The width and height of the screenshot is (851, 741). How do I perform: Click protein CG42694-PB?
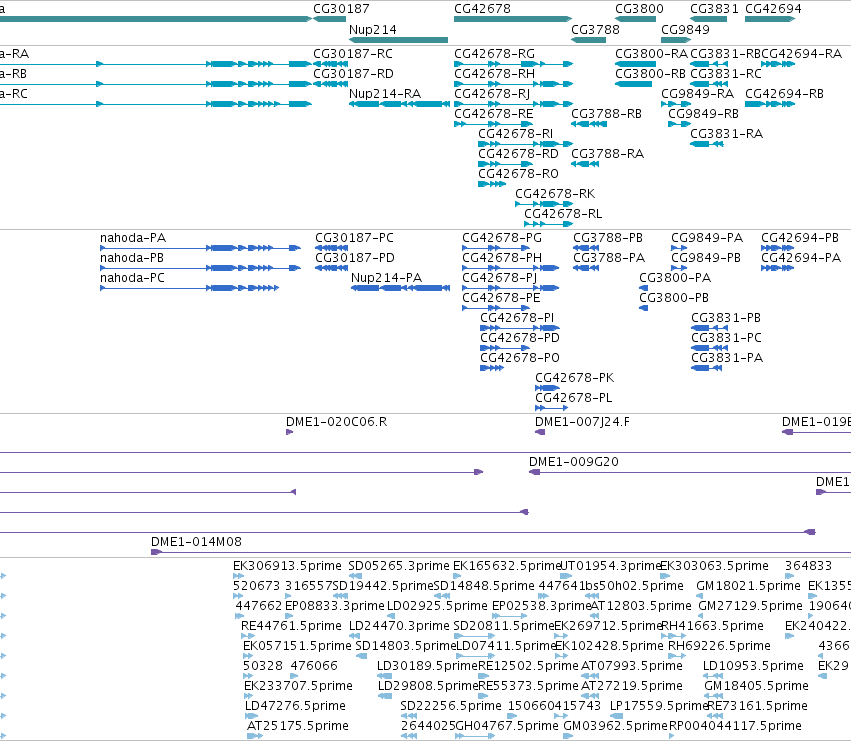799,238
